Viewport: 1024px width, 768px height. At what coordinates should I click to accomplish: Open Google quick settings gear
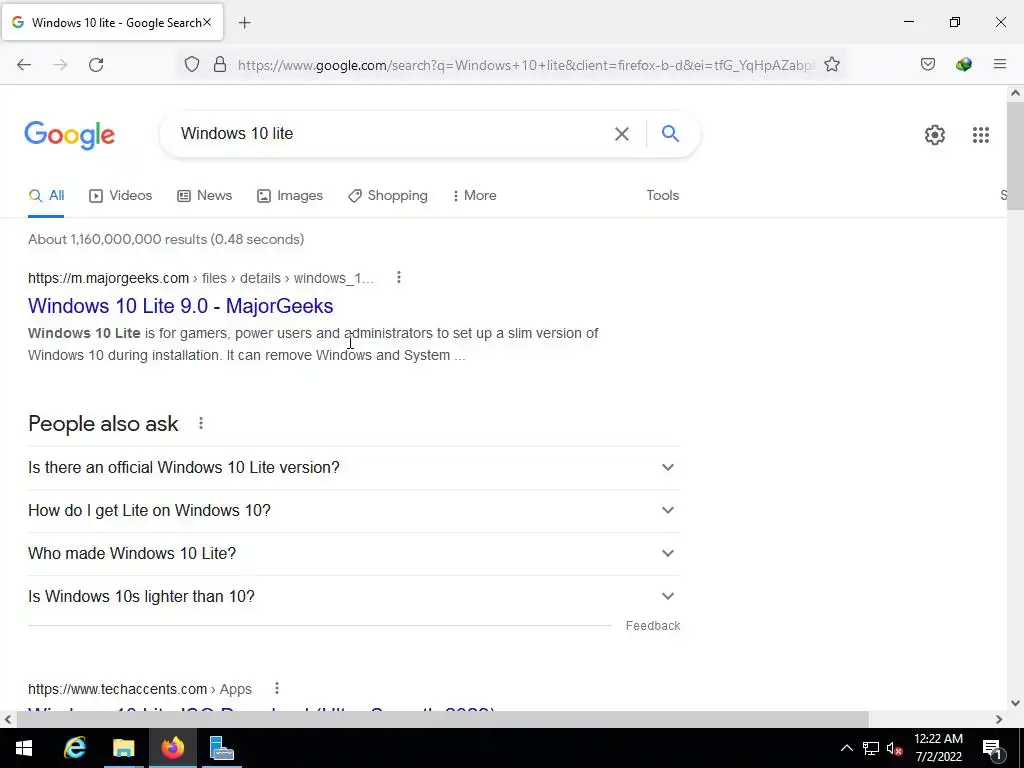pos(935,135)
